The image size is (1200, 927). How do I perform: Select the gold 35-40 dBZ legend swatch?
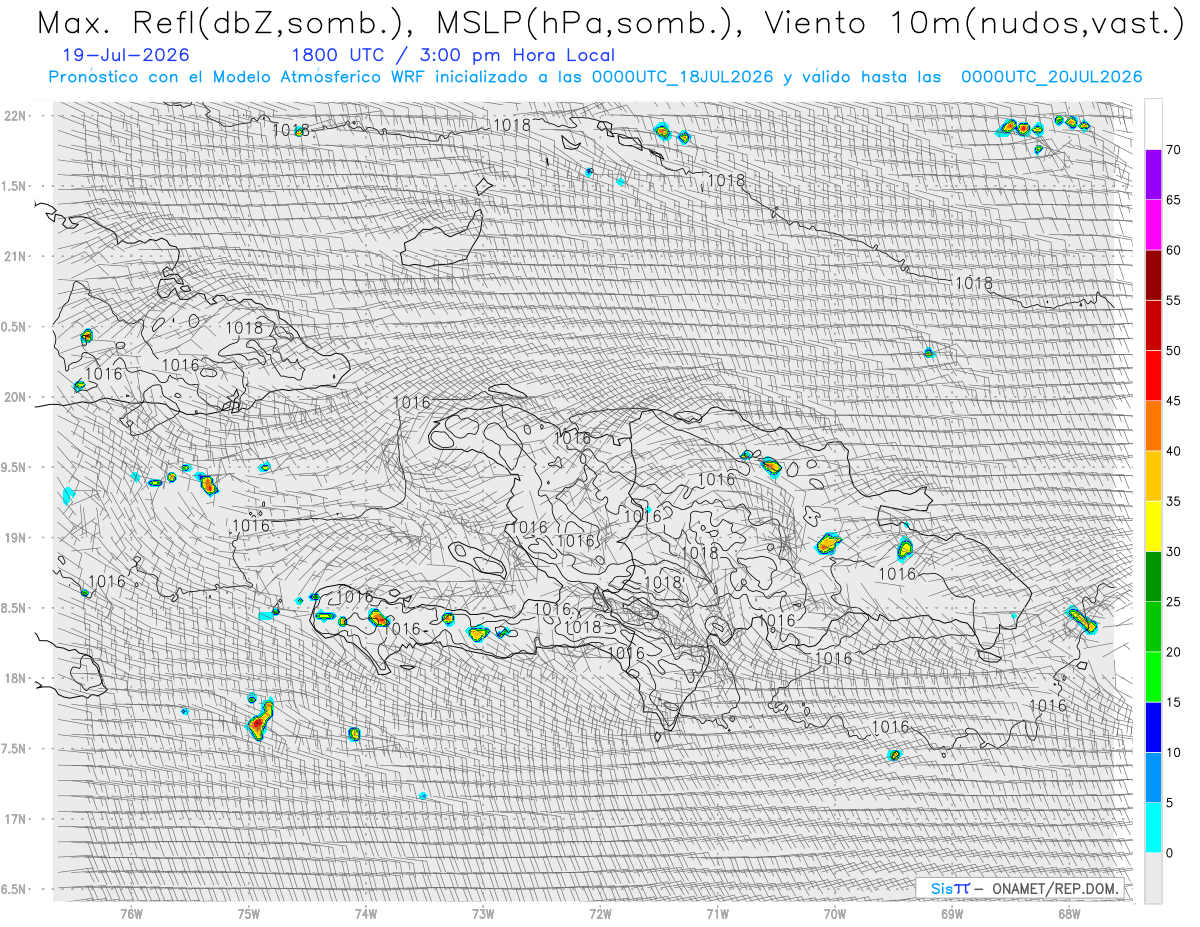tap(1153, 476)
